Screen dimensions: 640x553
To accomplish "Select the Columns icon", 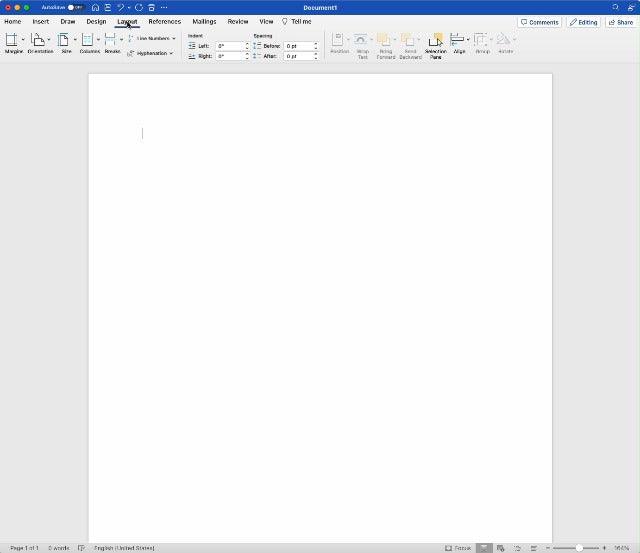I will pos(89,42).
